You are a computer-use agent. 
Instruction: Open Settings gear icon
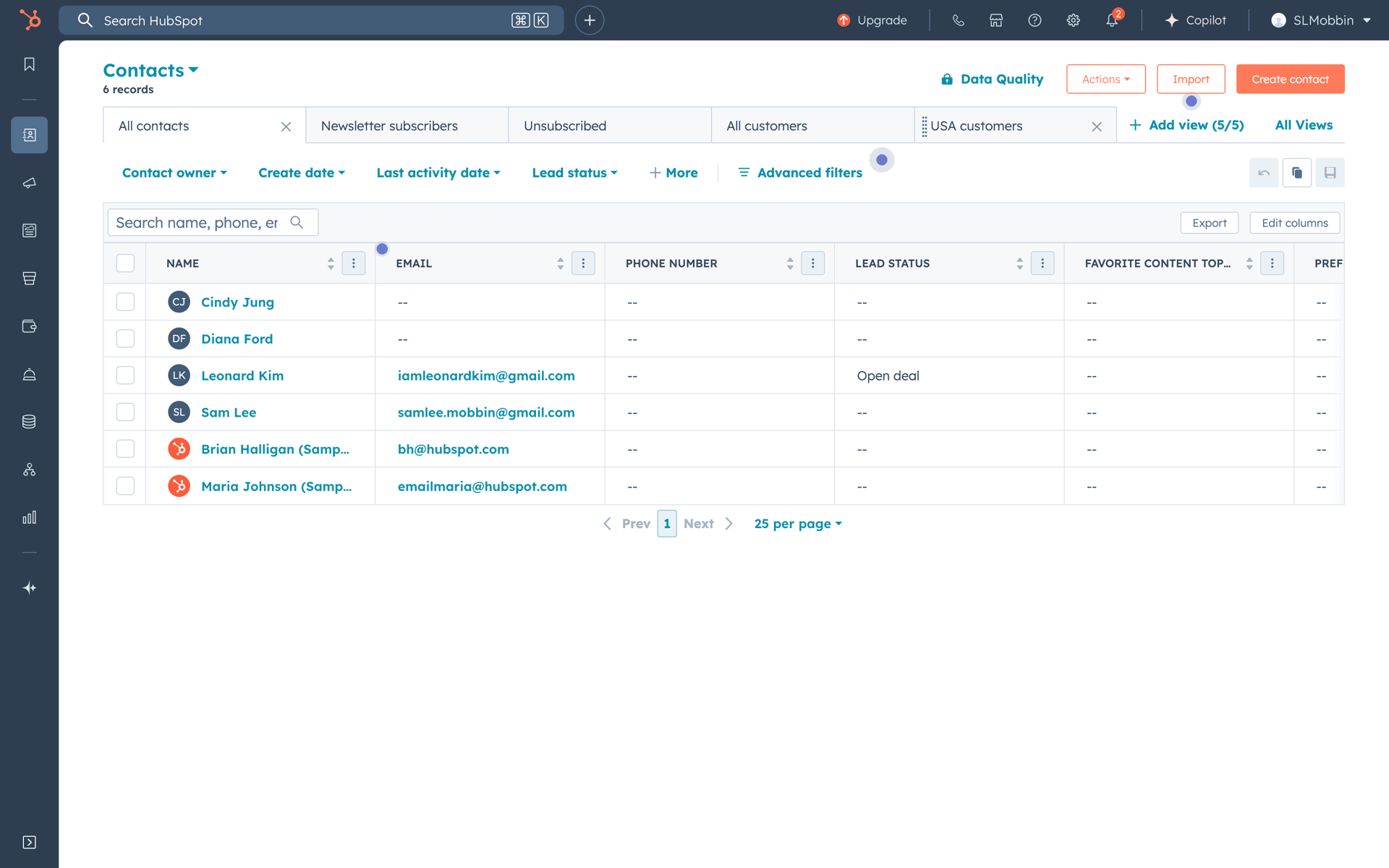coord(1074,20)
